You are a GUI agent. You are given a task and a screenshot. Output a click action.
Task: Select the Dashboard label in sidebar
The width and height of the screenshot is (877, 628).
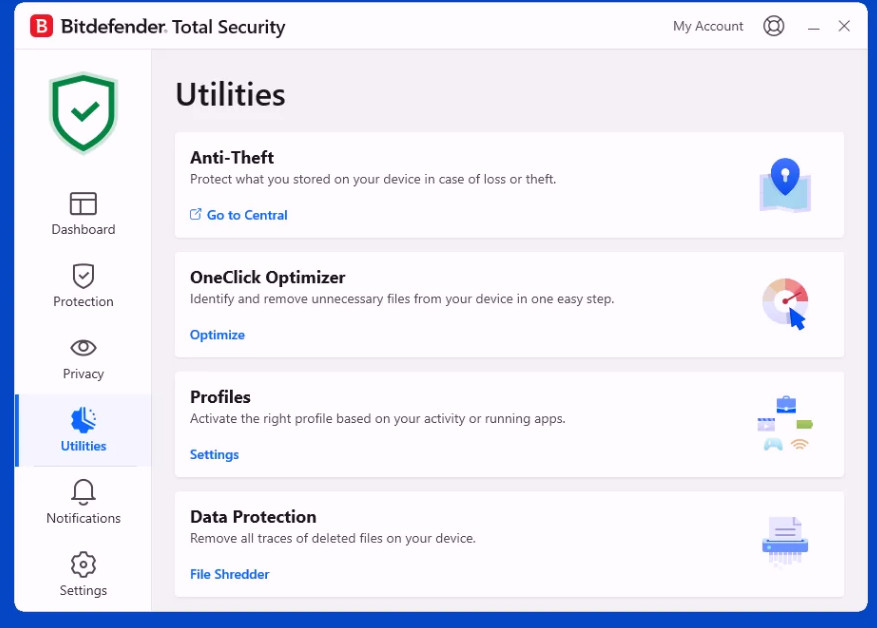(x=83, y=229)
